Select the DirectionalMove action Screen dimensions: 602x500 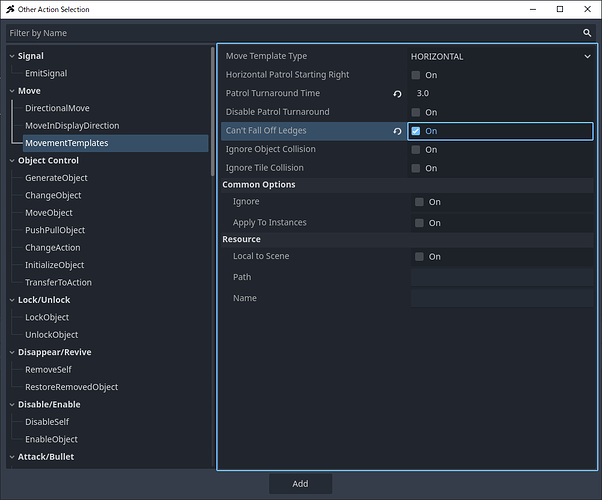57,108
